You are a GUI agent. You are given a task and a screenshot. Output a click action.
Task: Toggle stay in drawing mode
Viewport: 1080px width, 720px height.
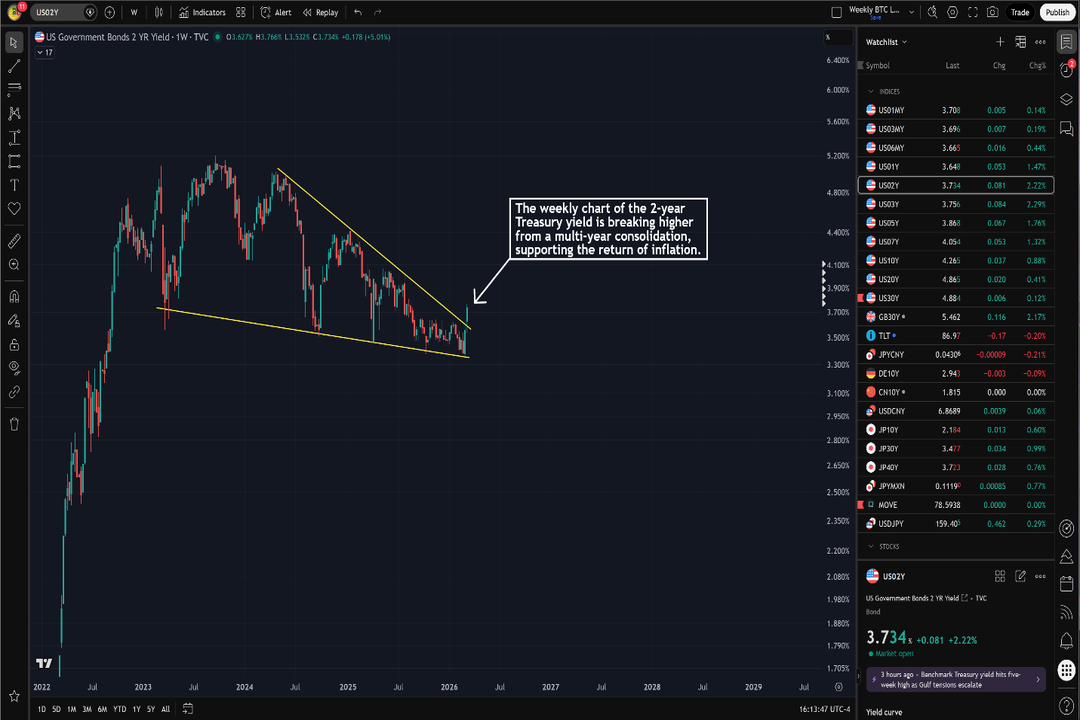[14, 320]
